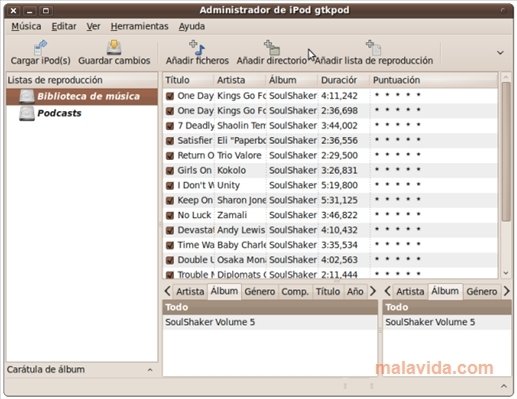Click track list scrollbar down arrow

(x=506, y=273)
